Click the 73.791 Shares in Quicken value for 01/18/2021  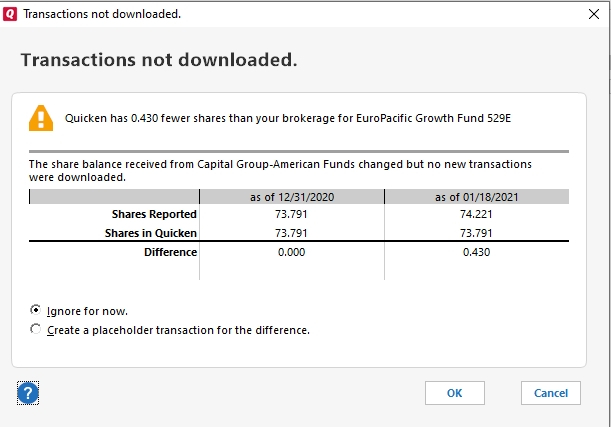point(476,233)
